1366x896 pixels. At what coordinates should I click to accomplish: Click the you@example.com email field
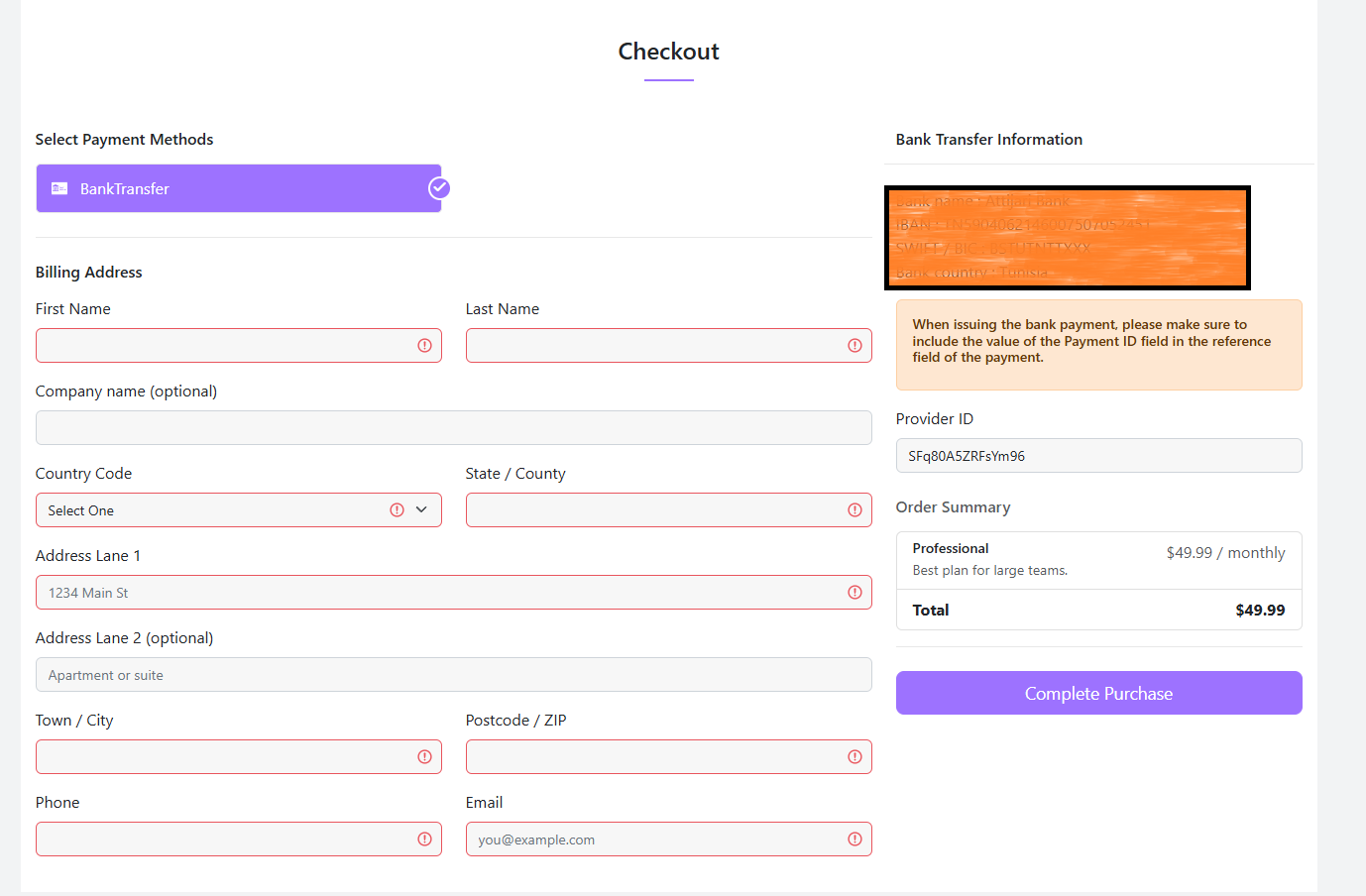[x=654, y=840]
